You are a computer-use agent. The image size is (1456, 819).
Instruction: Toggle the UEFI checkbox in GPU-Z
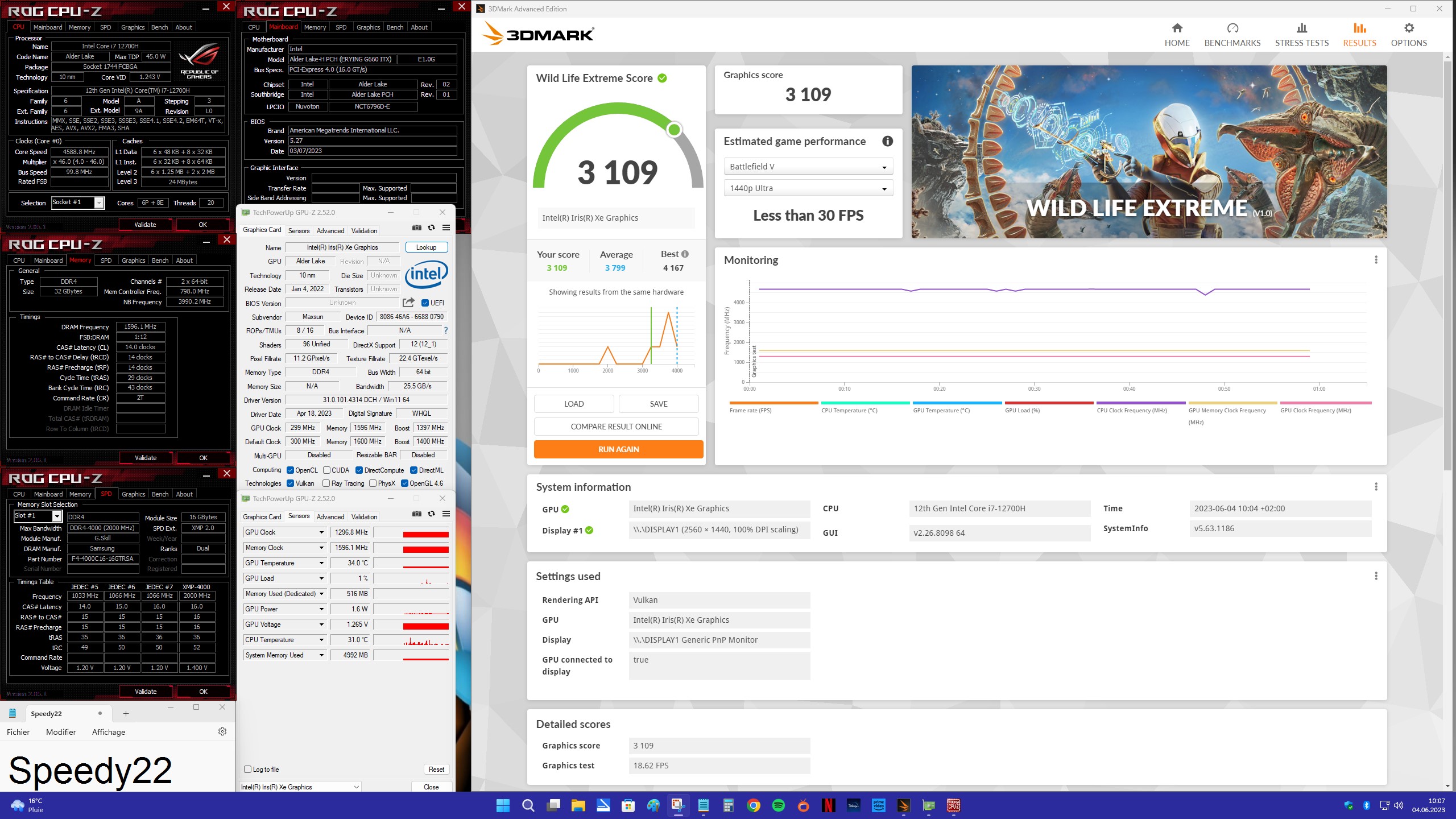pos(425,303)
